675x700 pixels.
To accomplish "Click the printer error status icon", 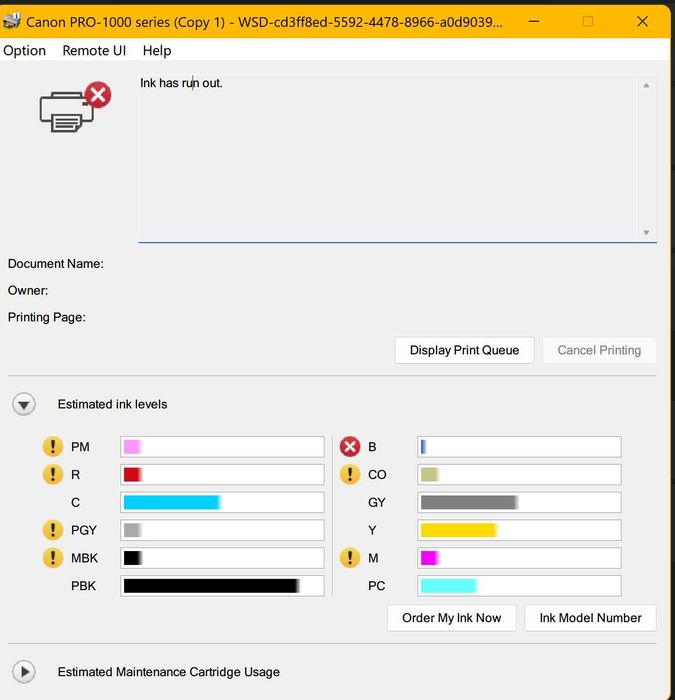I will pos(75,107).
